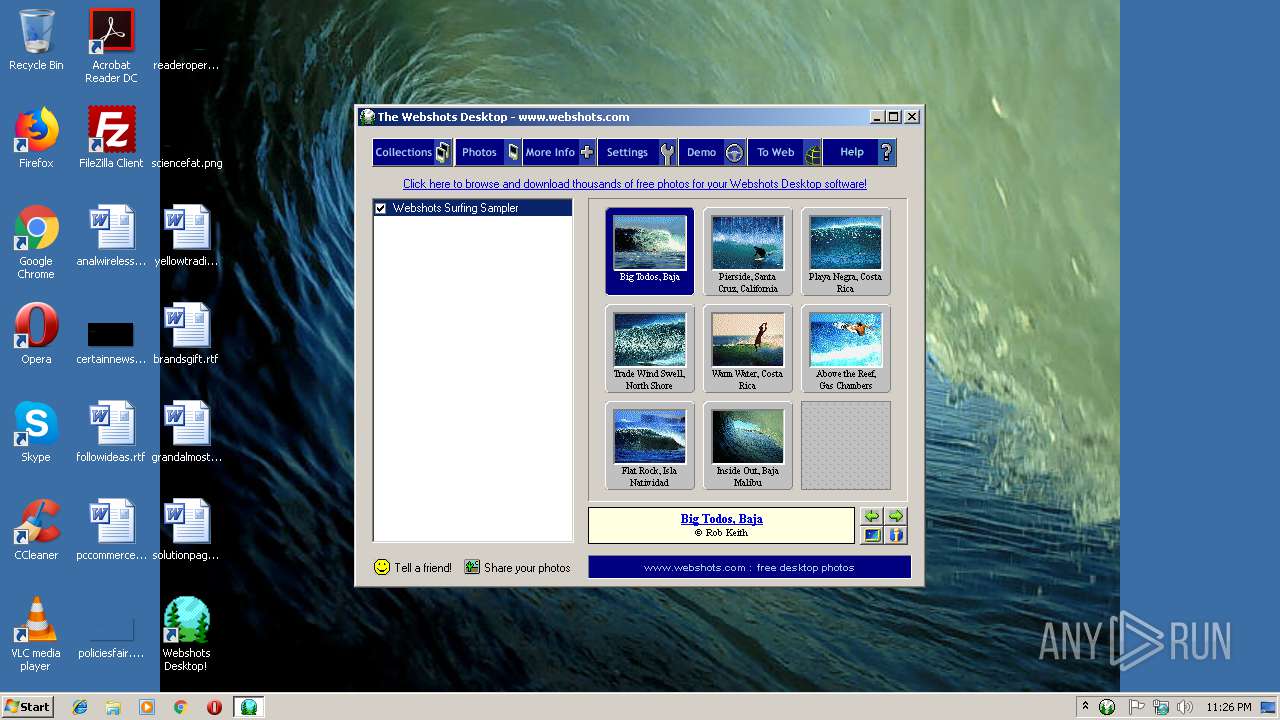This screenshot has height=720, width=1280.
Task: Select the brandsgift.rtf document icon
Action: (x=187, y=334)
